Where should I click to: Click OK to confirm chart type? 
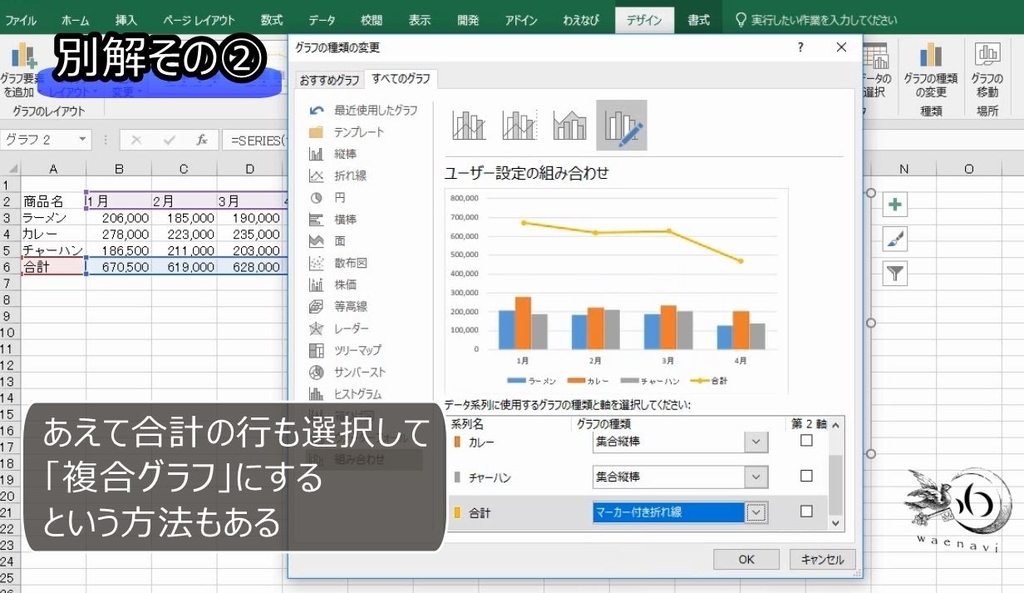[x=746, y=560]
